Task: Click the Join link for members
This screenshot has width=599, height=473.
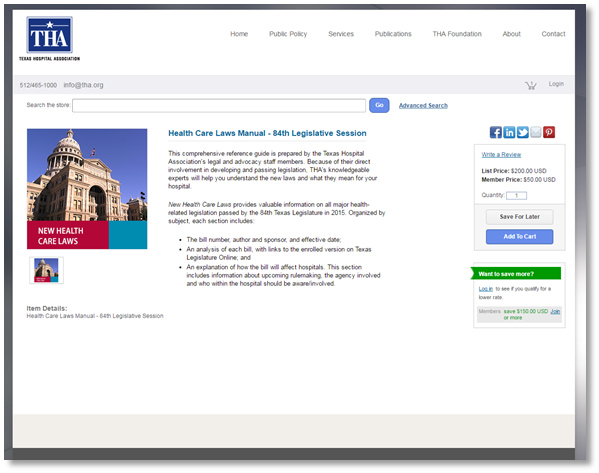Action: 555,311
